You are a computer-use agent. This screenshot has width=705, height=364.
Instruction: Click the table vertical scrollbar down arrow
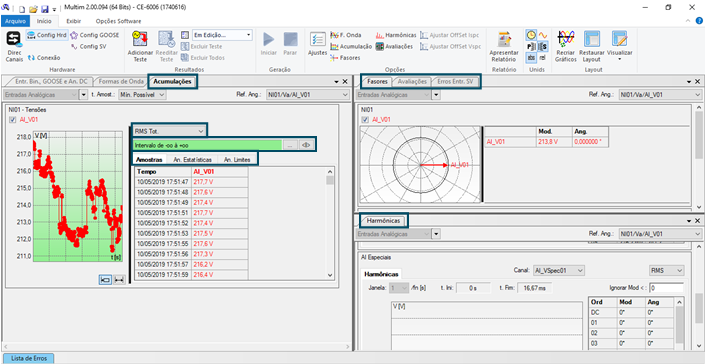coord(330,275)
